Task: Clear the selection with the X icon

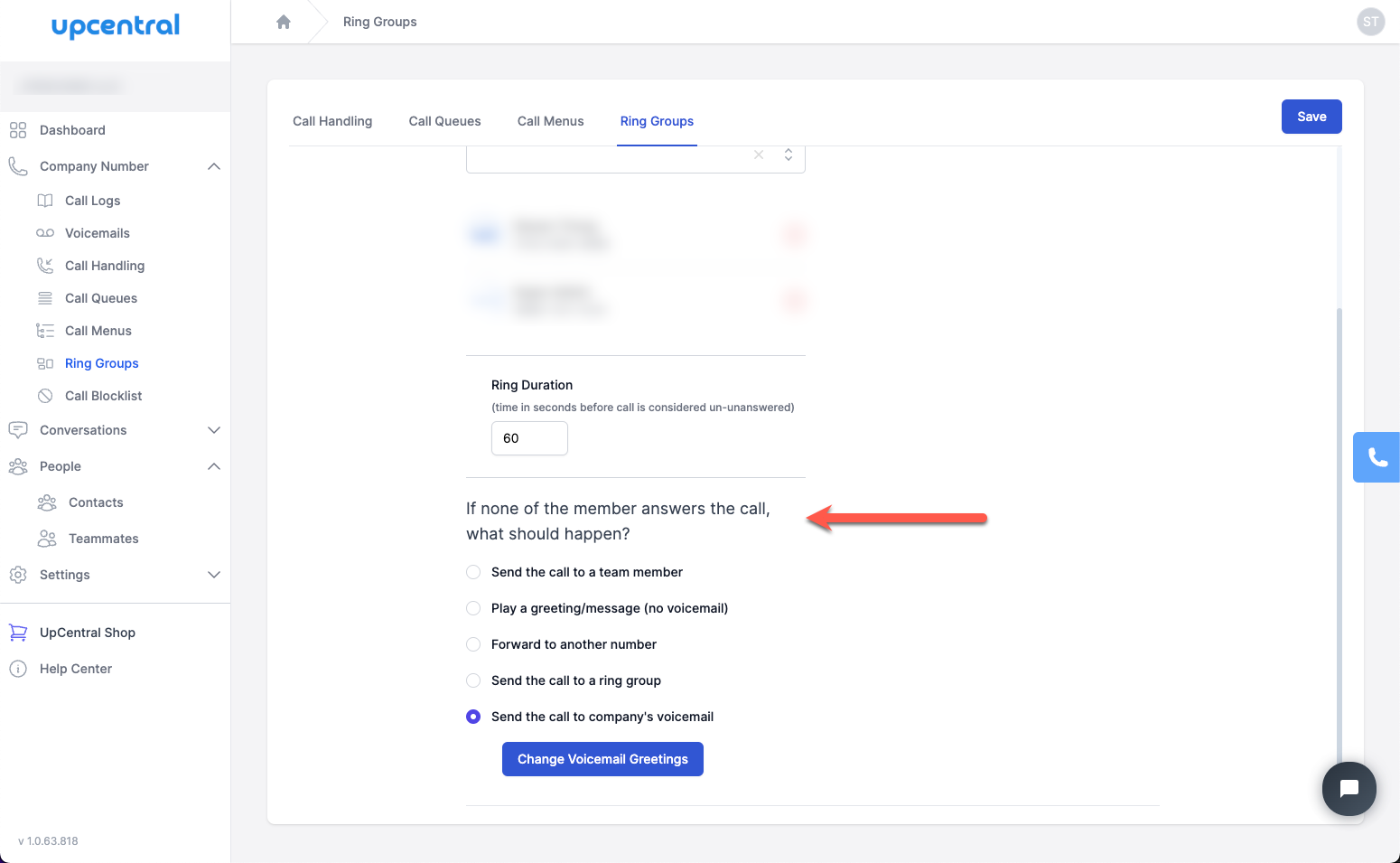Action: tap(759, 155)
